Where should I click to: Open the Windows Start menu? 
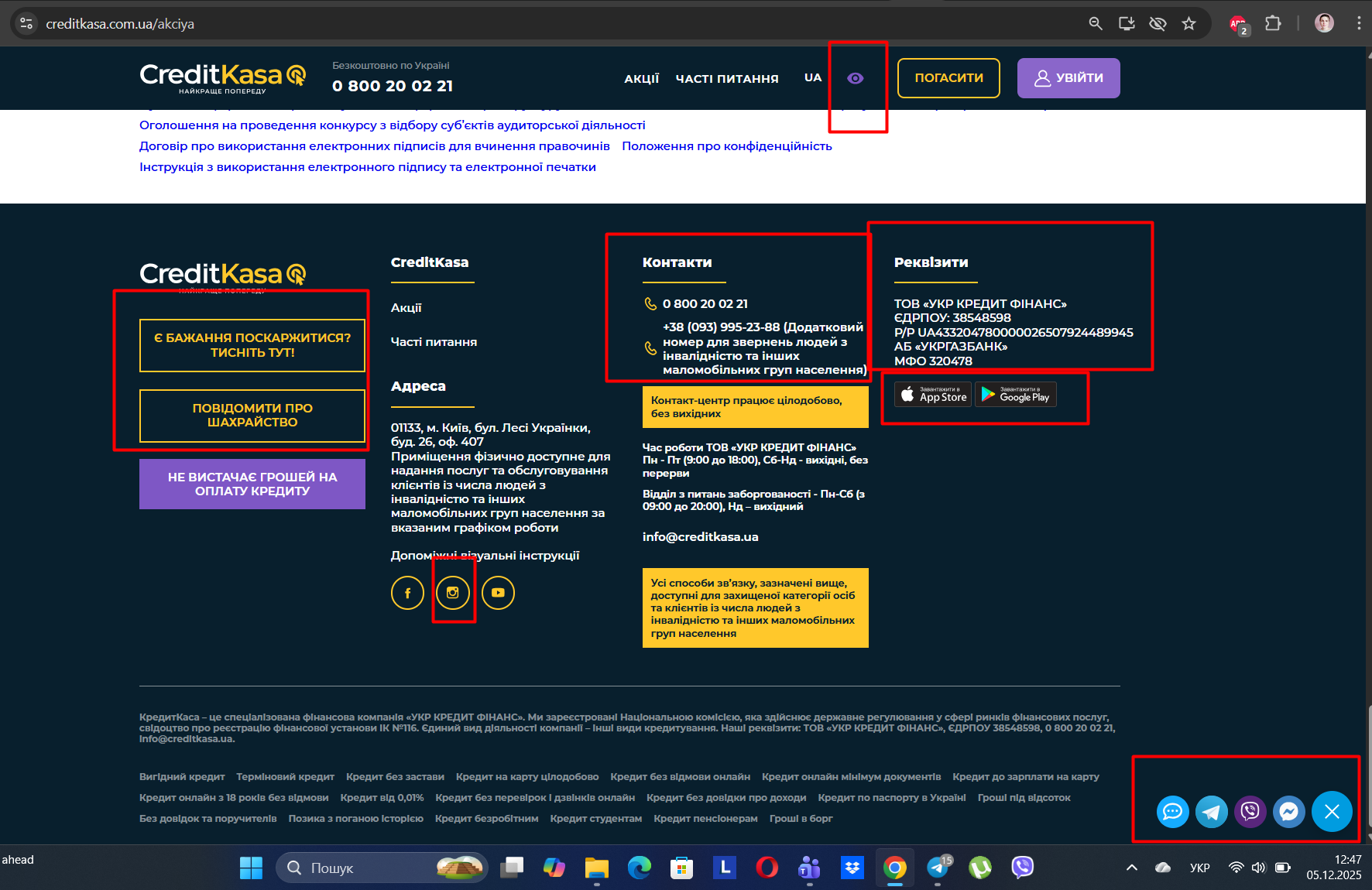[251, 868]
